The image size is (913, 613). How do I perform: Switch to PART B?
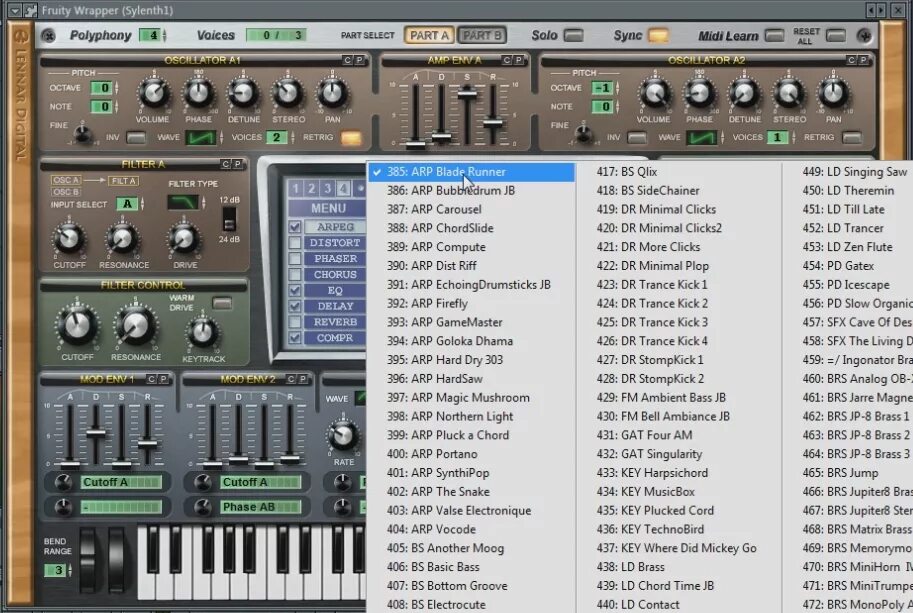[482, 36]
